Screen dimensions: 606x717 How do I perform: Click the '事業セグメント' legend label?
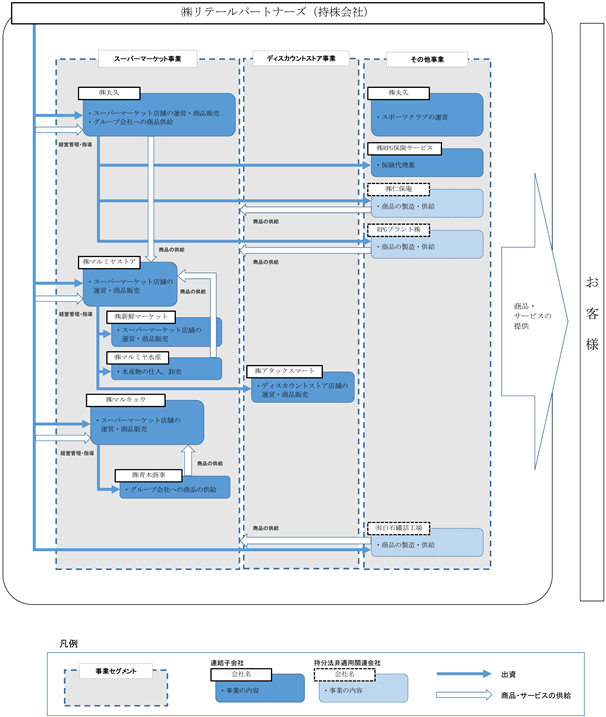(x=116, y=671)
